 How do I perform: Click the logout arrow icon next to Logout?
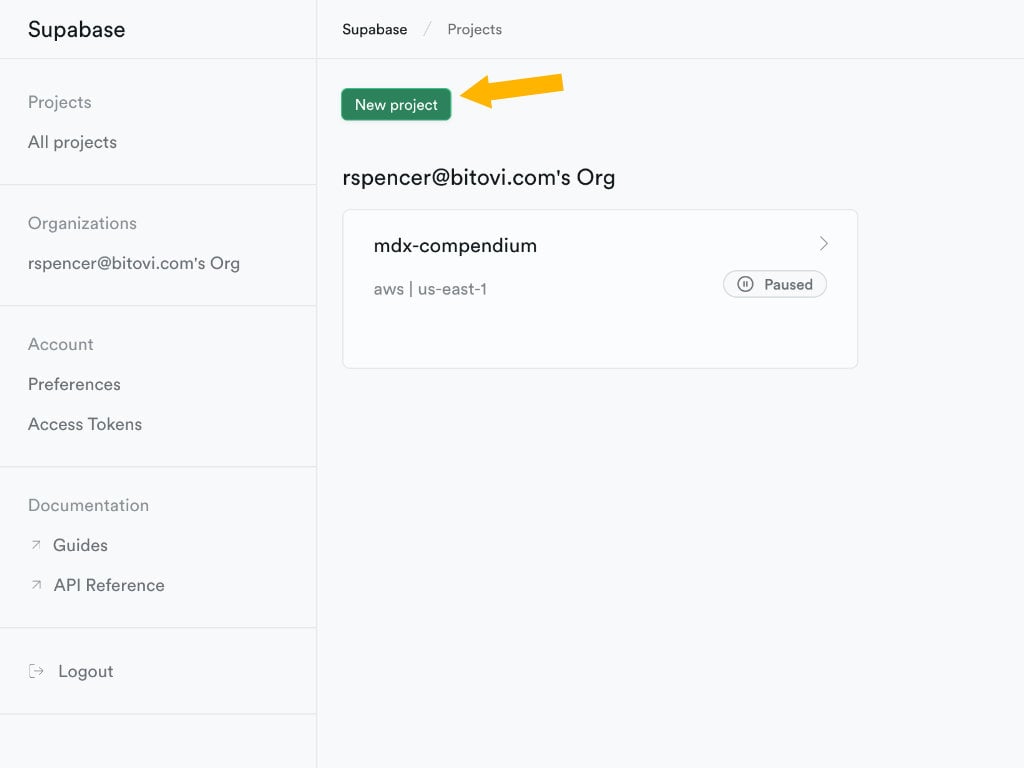tap(36, 671)
